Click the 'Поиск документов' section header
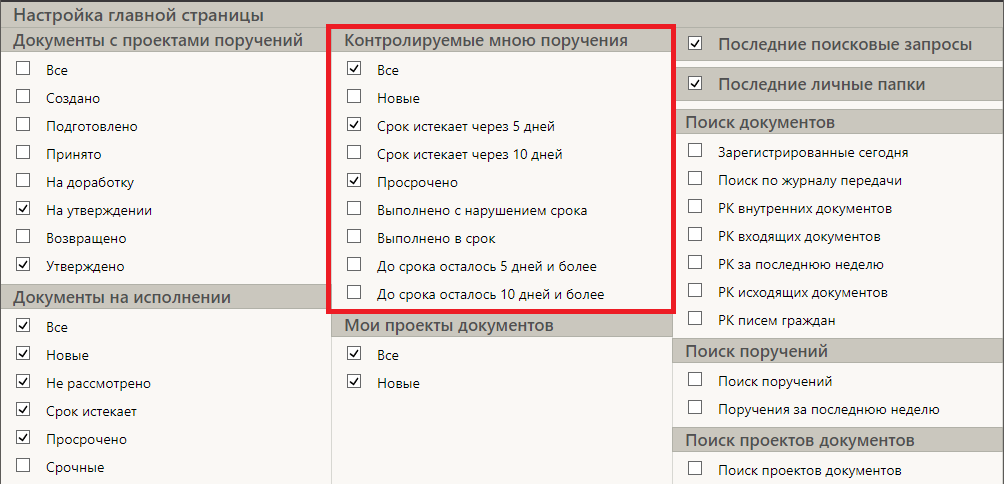The height and width of the screenshot is (484, 1004). coord(760,123)
